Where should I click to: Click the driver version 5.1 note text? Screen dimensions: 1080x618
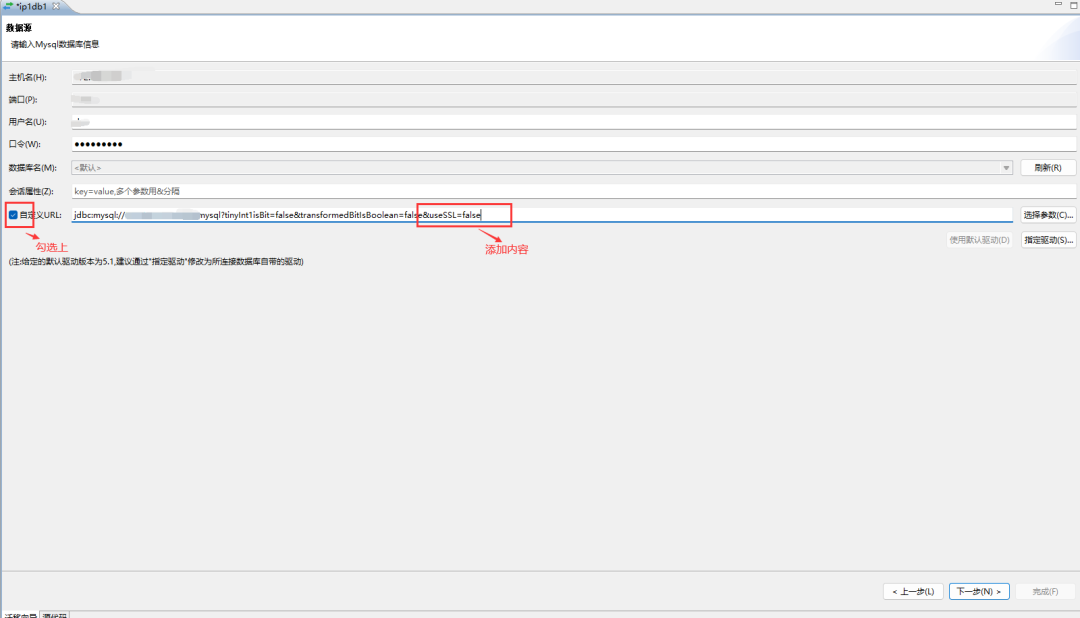(x=156, y=262)
